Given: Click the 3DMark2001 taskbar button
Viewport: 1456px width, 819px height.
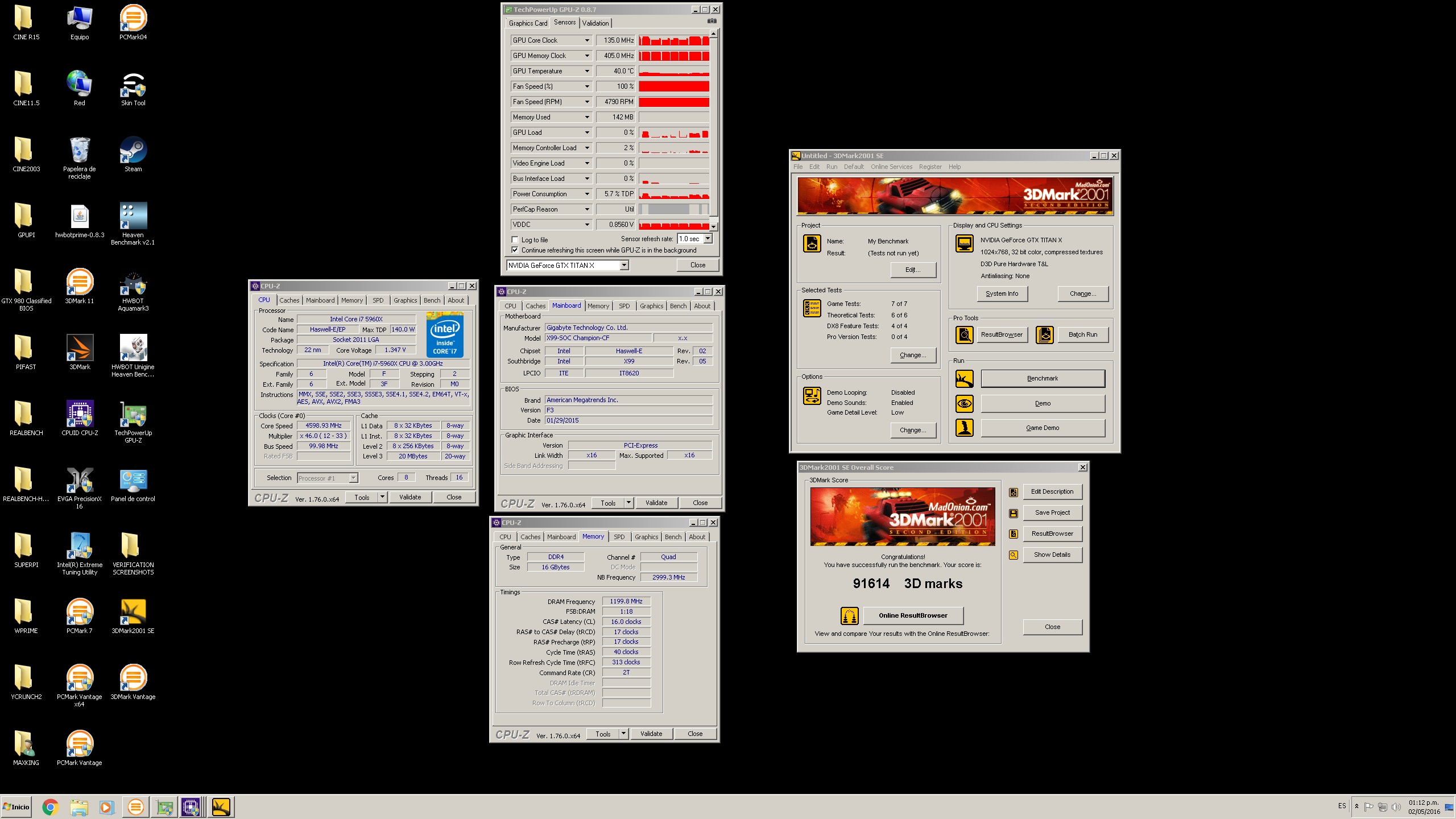Looking at the screenshot, I should point(221,806).
